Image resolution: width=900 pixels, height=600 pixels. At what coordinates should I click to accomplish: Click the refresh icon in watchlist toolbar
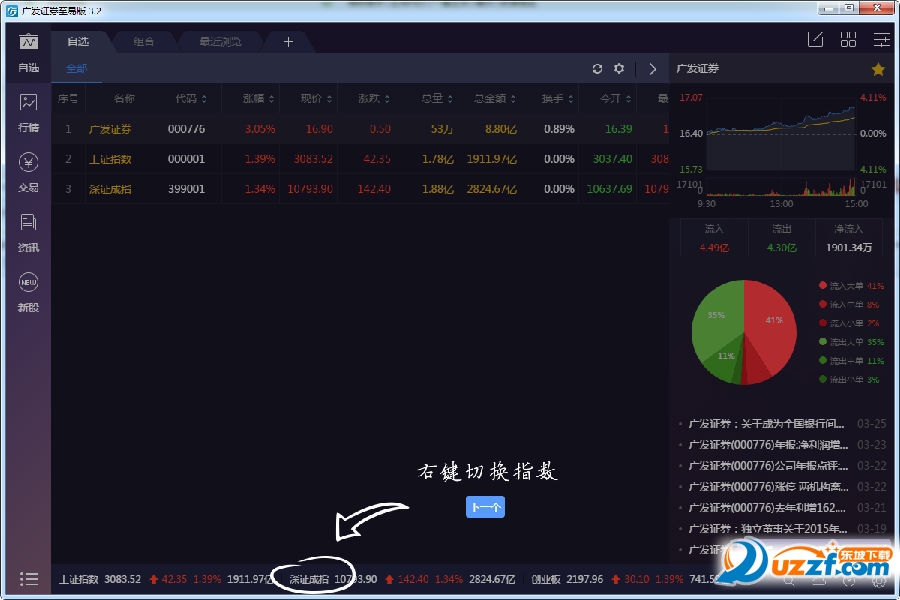(x=598, y=69)
